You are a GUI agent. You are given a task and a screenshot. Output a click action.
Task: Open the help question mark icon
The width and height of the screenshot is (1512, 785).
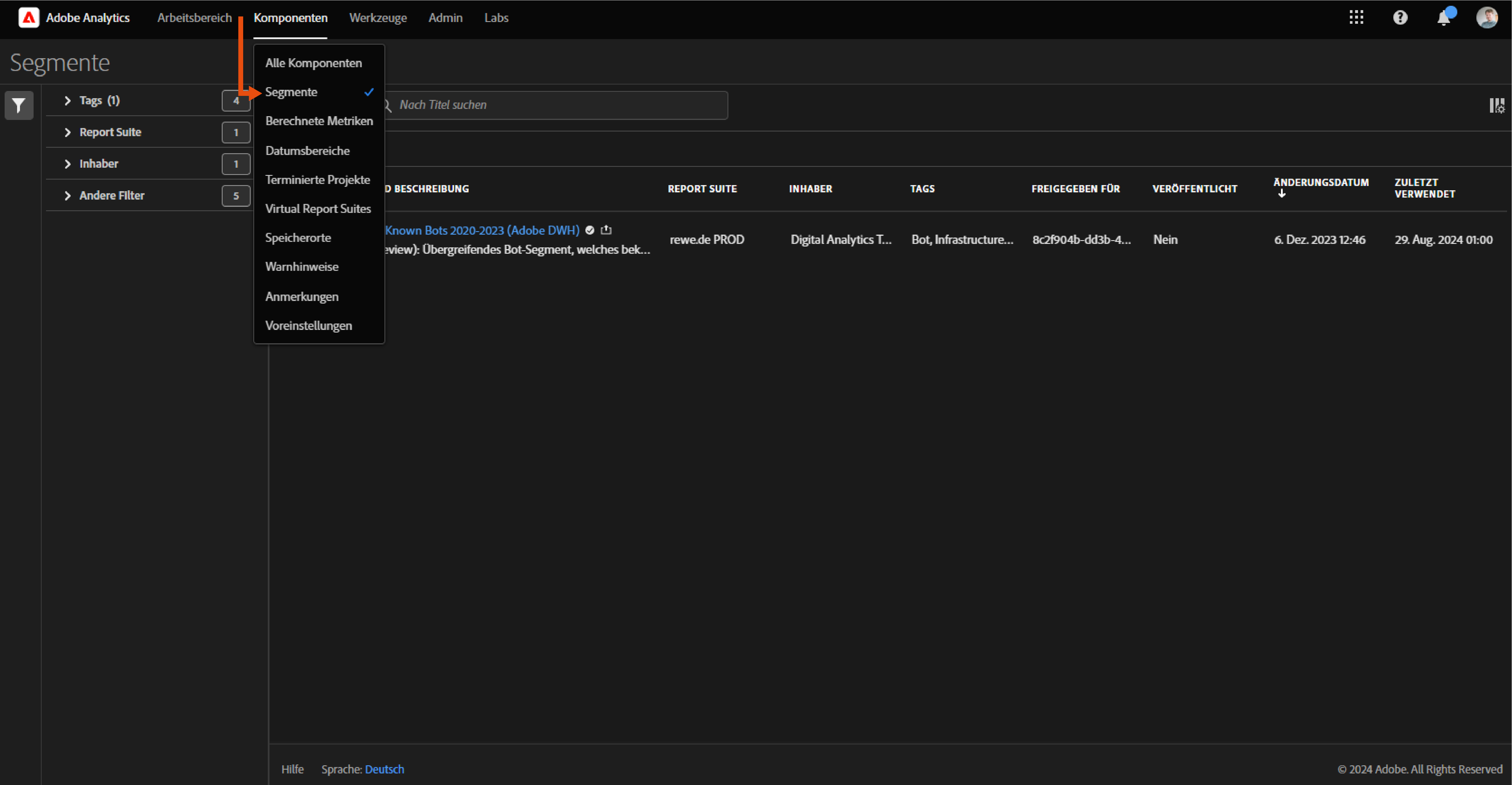coord(1401,18)
